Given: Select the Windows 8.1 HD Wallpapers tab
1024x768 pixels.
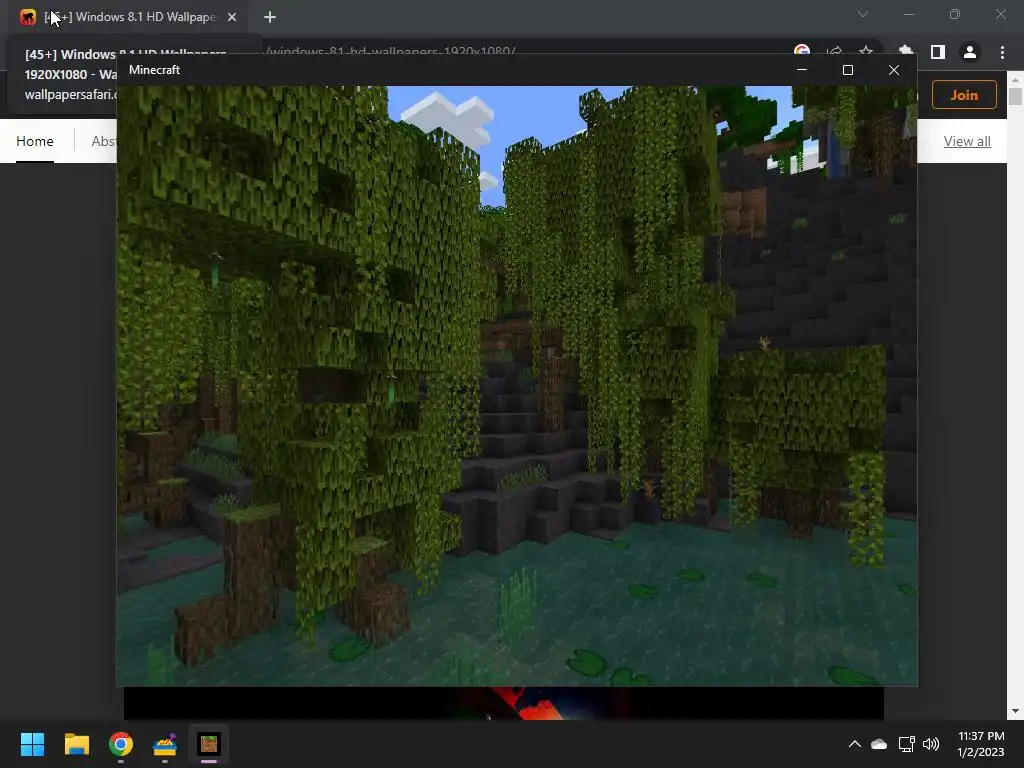Looking at the screenshot, I should pos(131,17).
